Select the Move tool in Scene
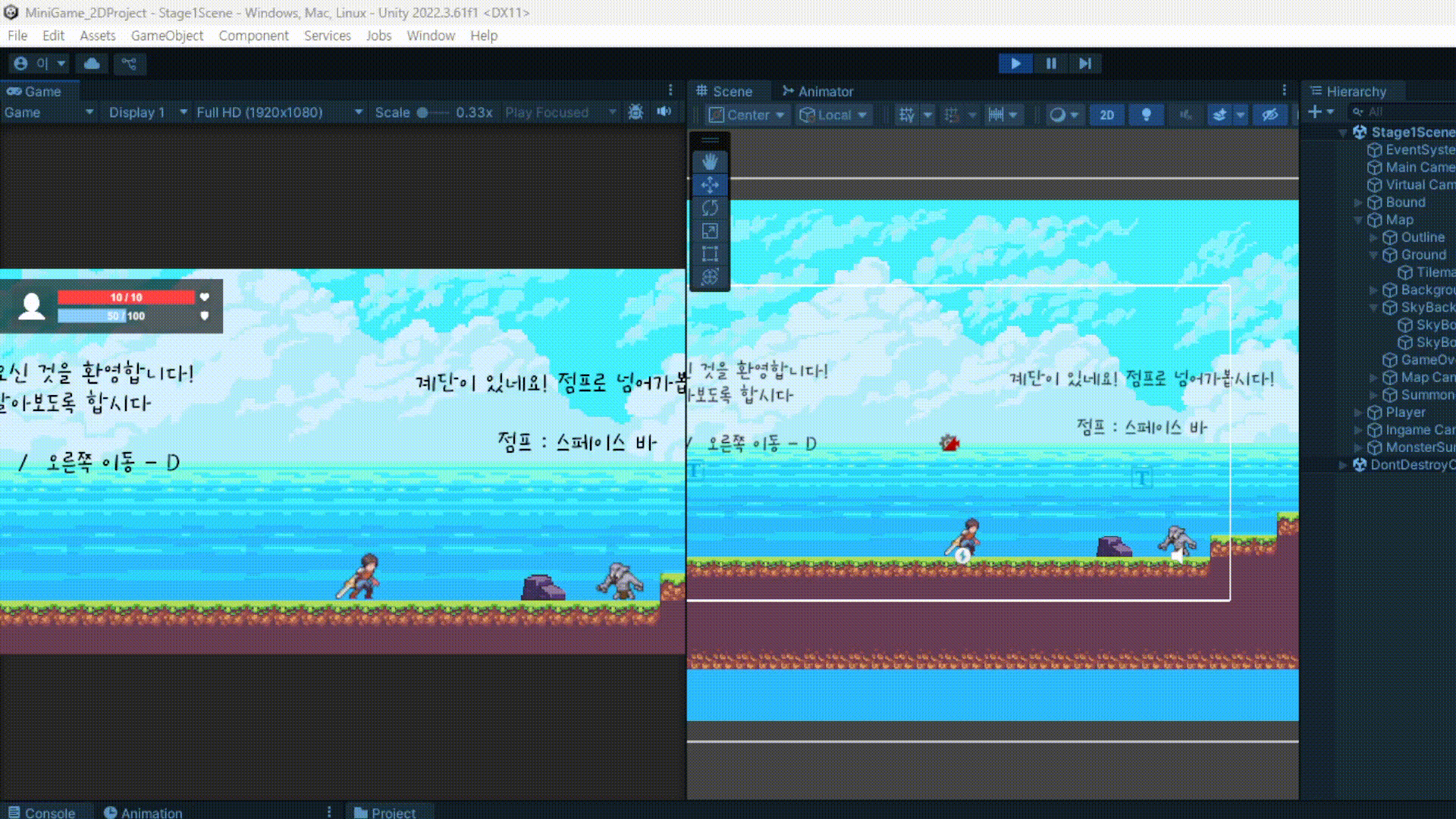The width and height of the screenshot is (1456, 819). click(x=710, y=185)
